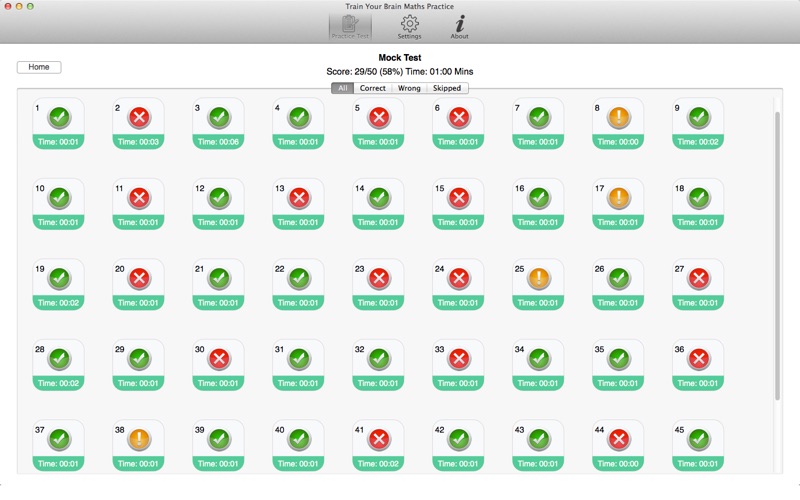Open question 27 wrong answer tile

click(x=698, y=285)
